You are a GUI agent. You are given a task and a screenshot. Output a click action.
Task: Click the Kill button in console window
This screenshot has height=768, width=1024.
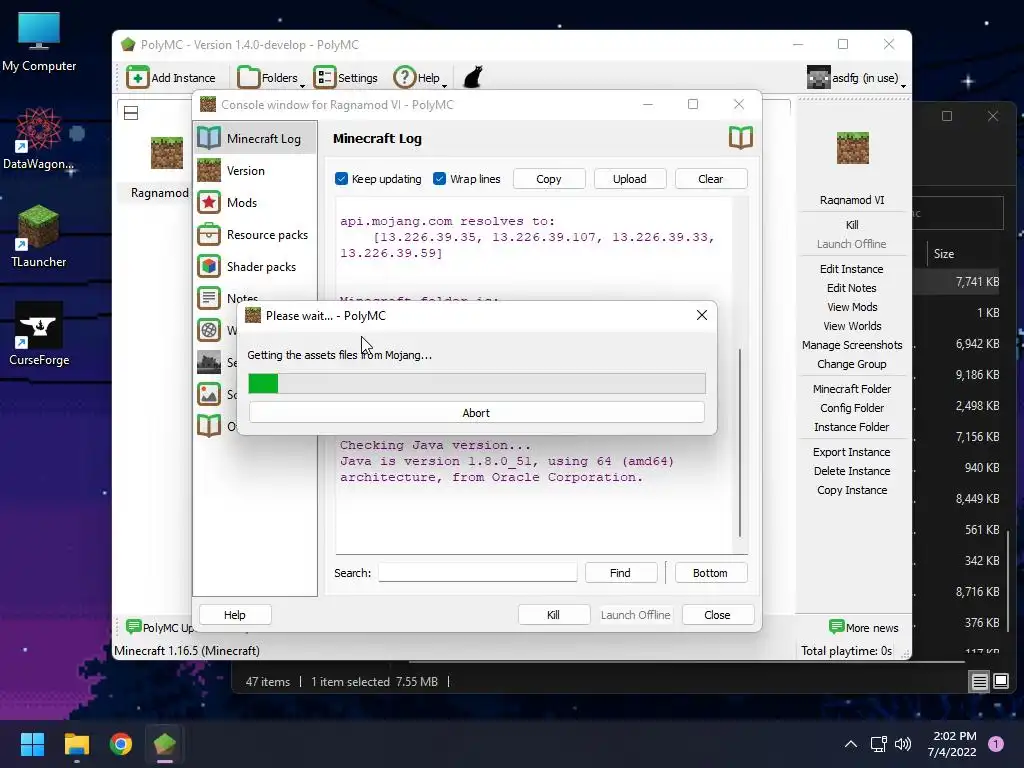tap(553, 615)
